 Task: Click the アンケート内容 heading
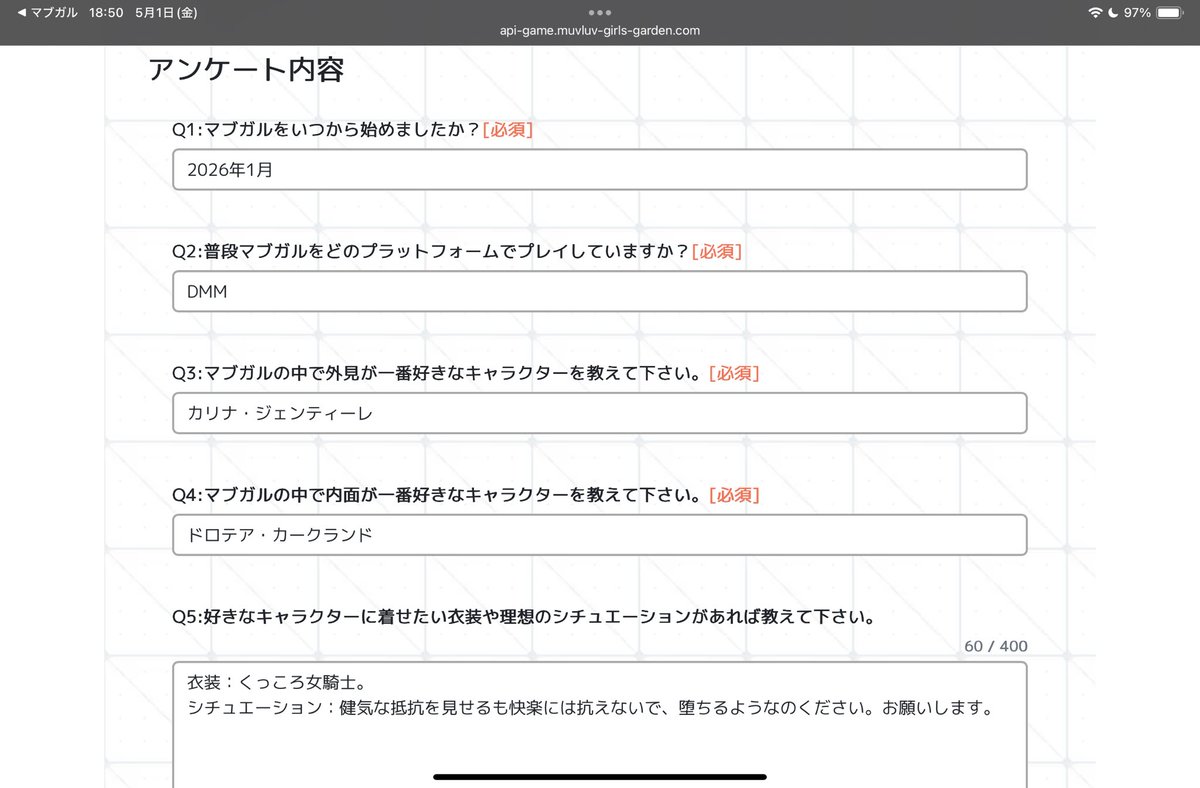click(246, 70)
